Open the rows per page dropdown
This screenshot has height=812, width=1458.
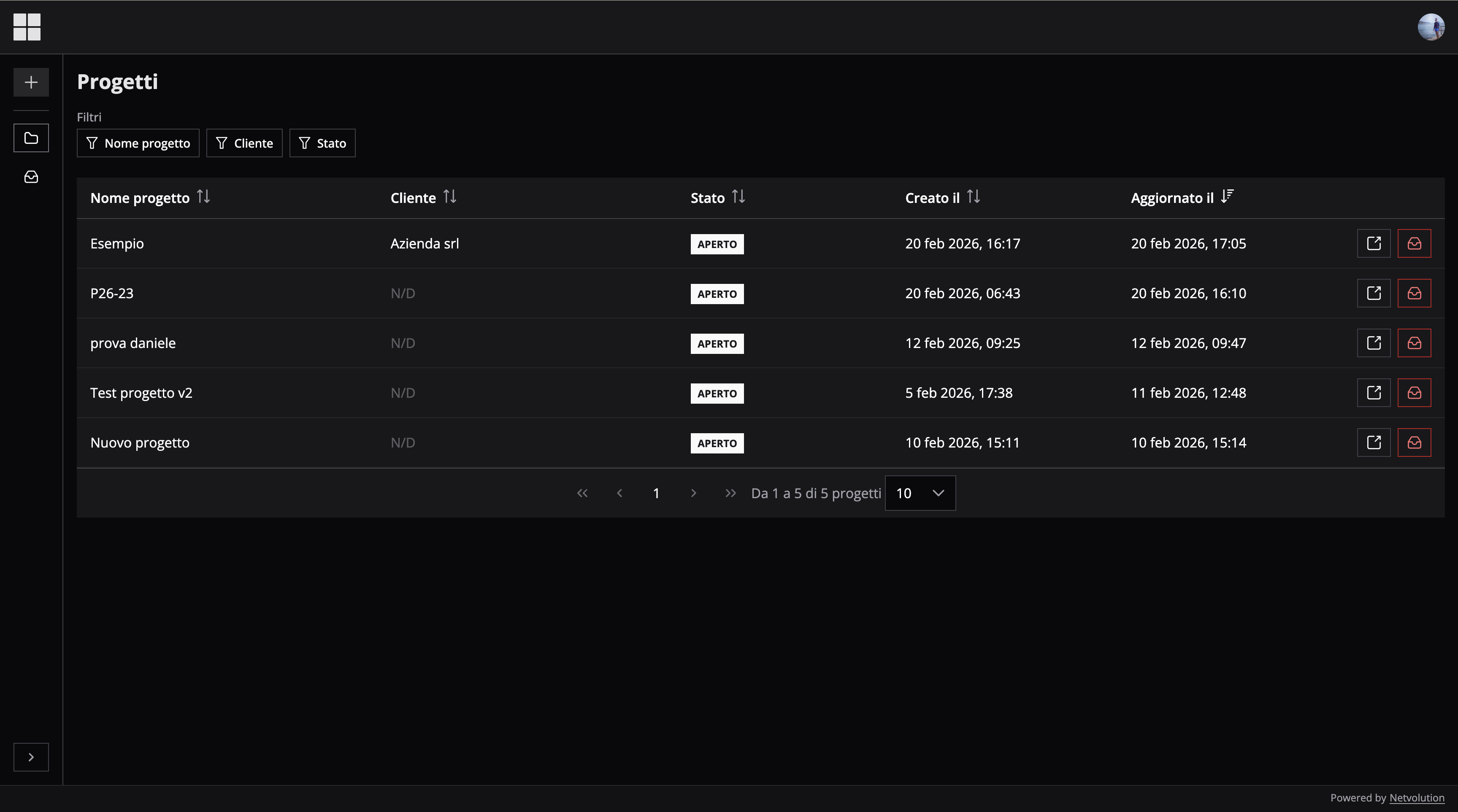(x=920, y=493)
